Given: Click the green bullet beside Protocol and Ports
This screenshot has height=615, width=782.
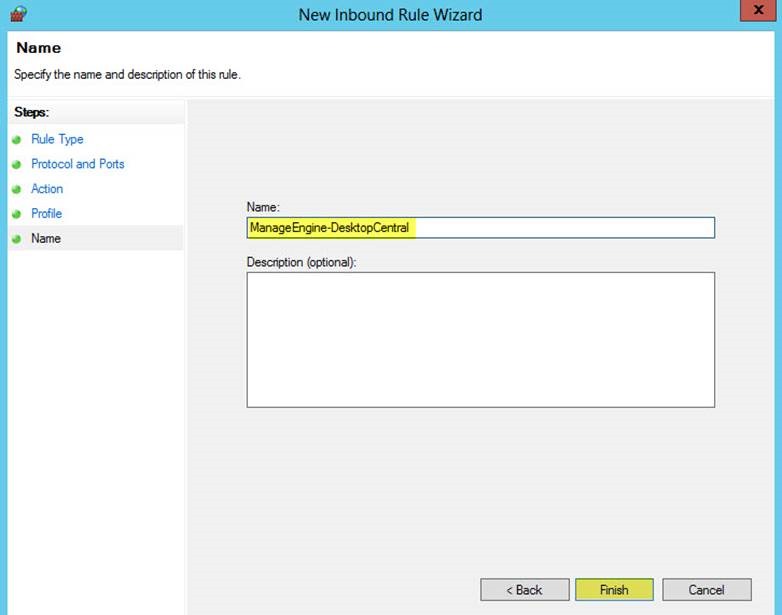Looking at the screenshot, I should (x=16, y=165).
